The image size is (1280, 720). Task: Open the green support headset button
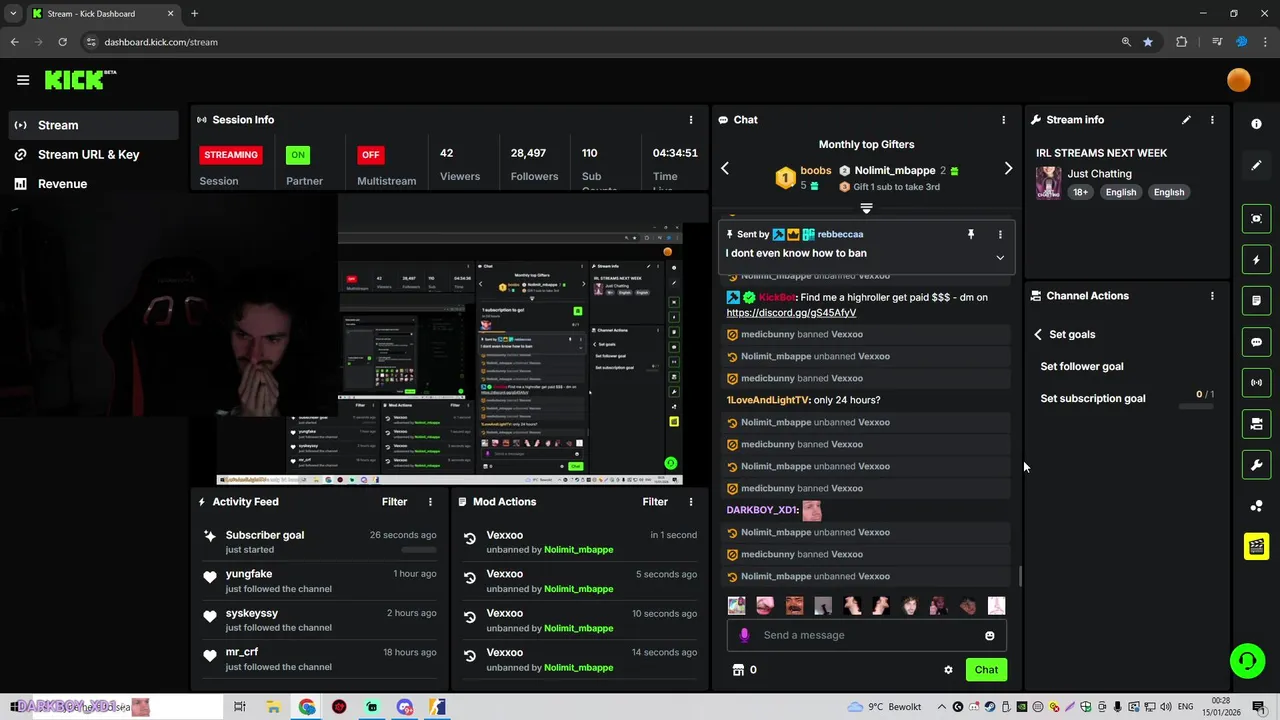[1247, 661]
